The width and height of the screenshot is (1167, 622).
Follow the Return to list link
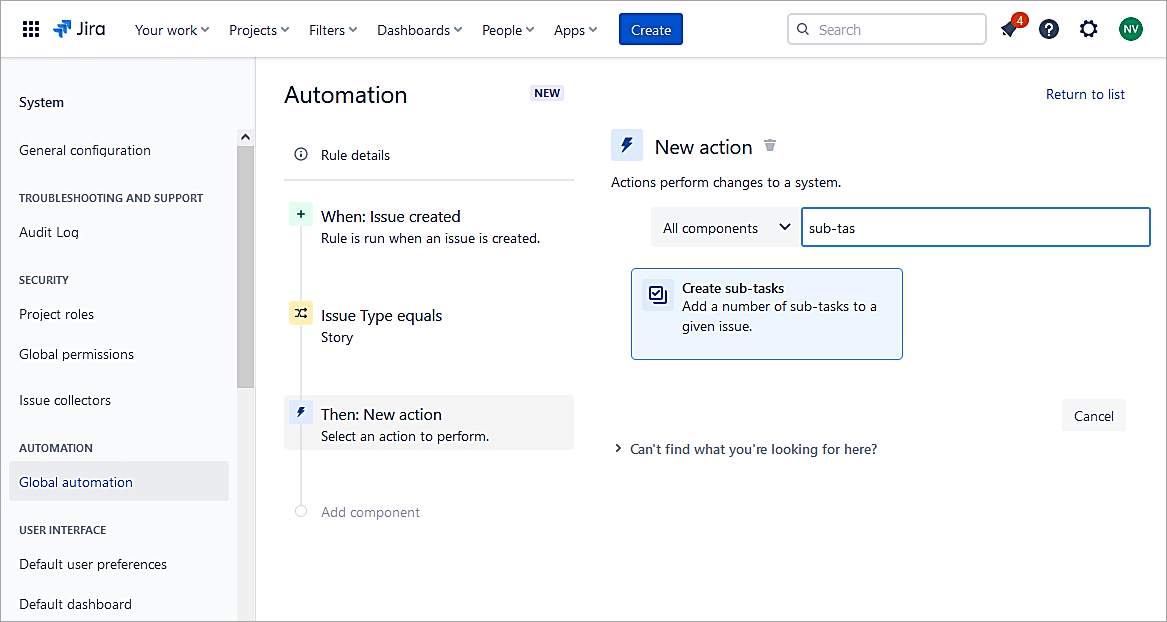pos(1085,94)
